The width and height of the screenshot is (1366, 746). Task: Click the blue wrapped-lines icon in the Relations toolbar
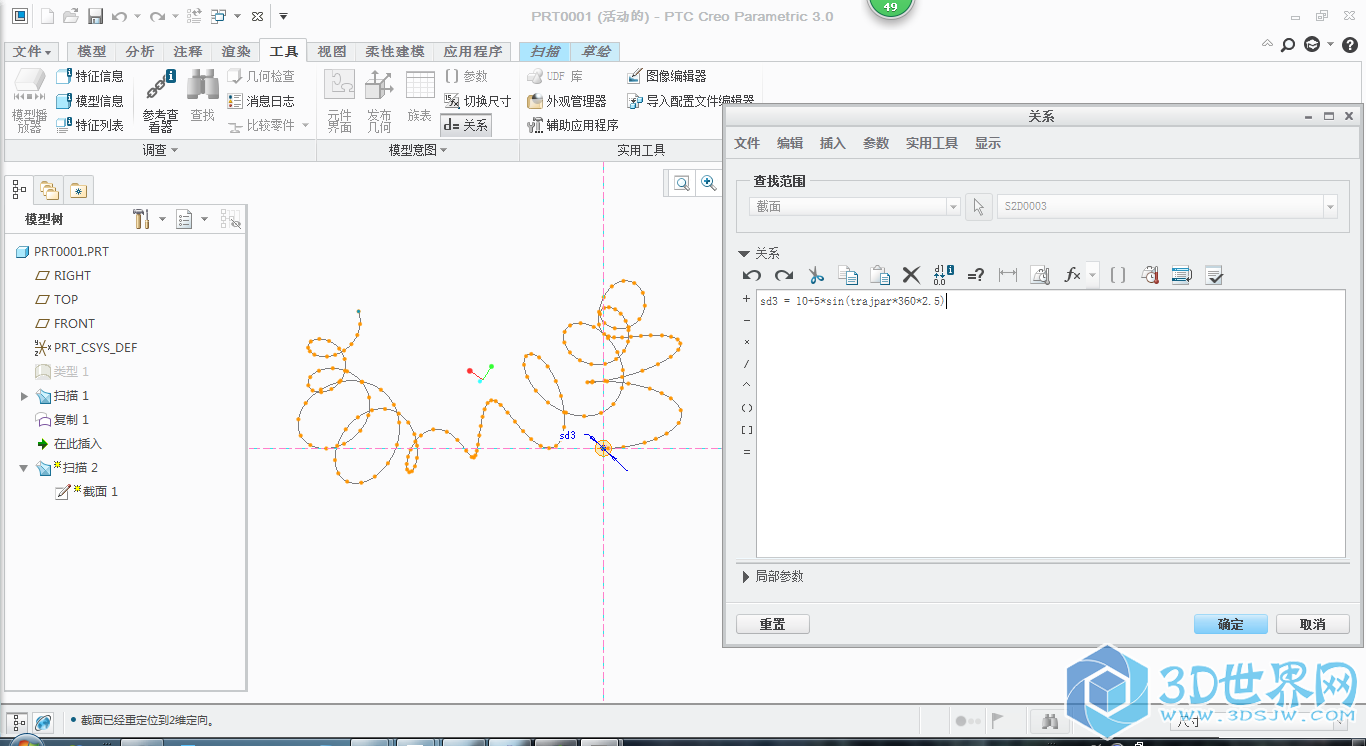[x=1182, y=275]
